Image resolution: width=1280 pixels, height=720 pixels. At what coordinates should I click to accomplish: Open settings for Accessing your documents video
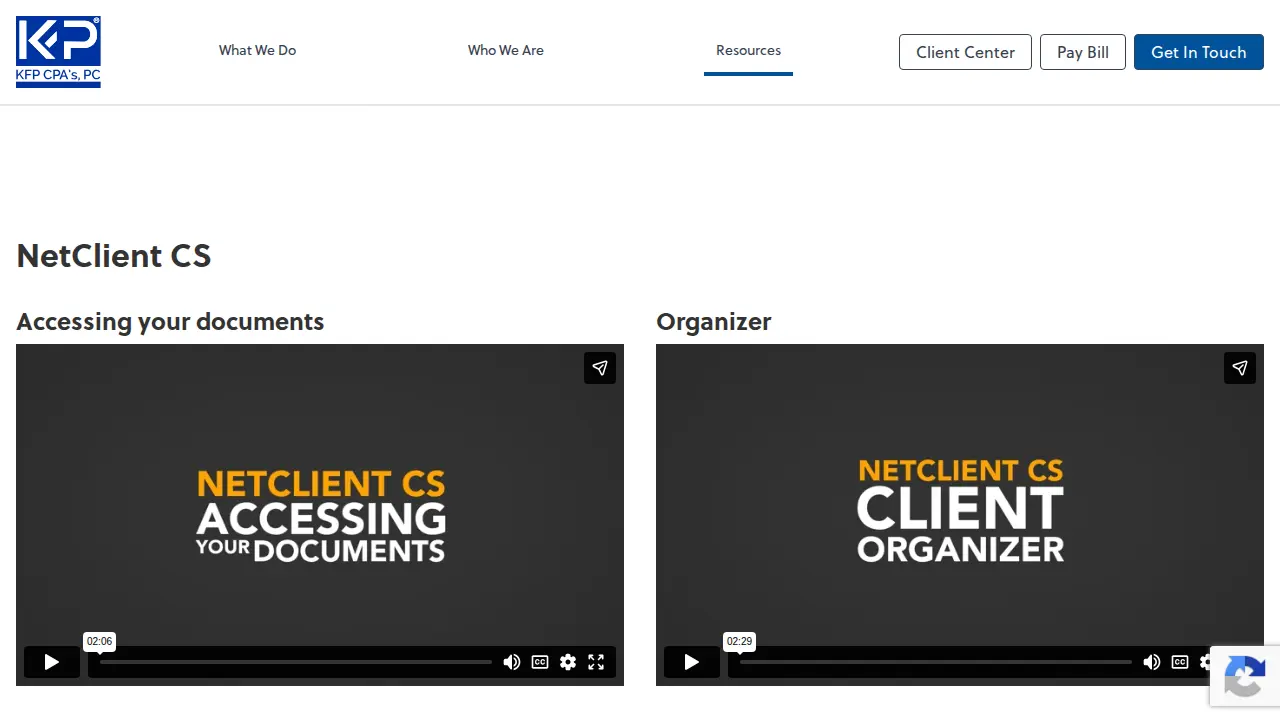coord(568,662)
